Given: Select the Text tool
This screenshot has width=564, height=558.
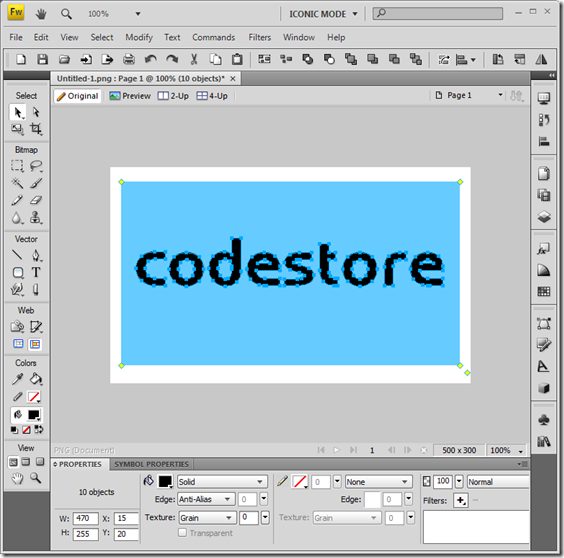Looking at the screenshot, I should click(x=36, y=272).
